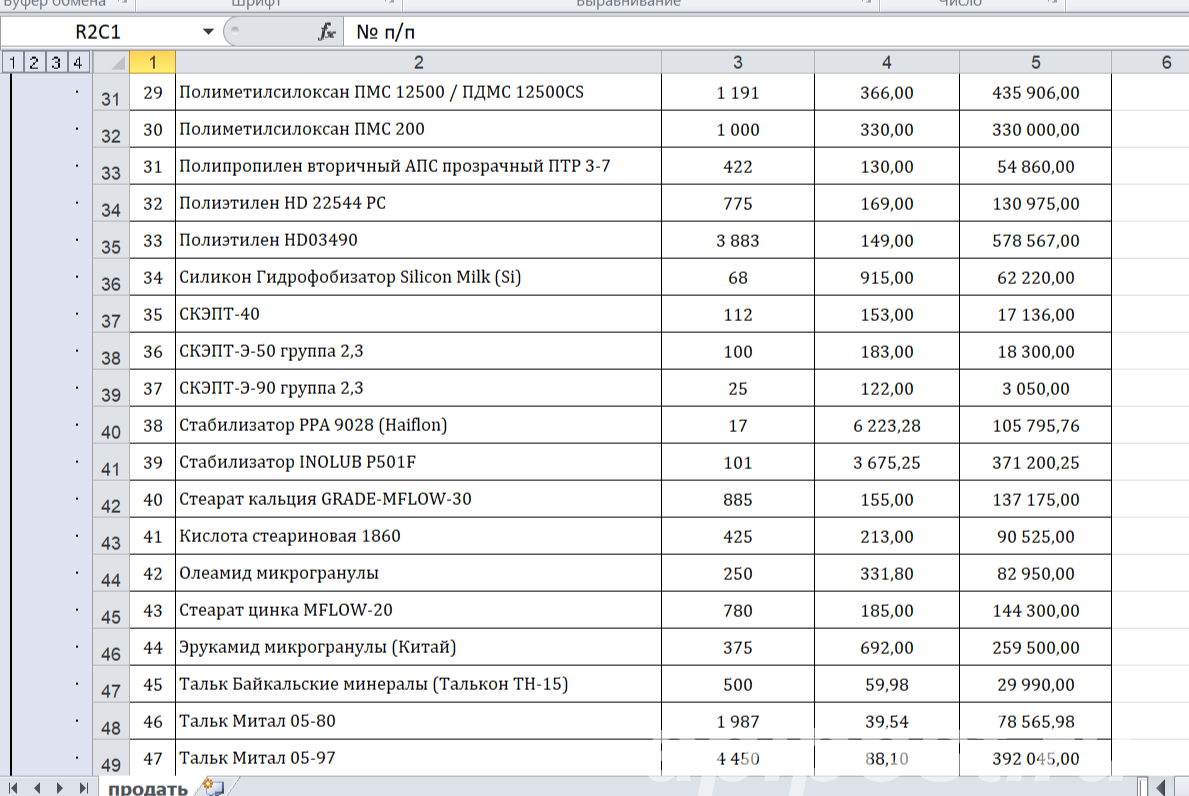This screenshot has width=1189, height=796.
Task: Click the Name Box showing R2C1
Action: [99, 32]
